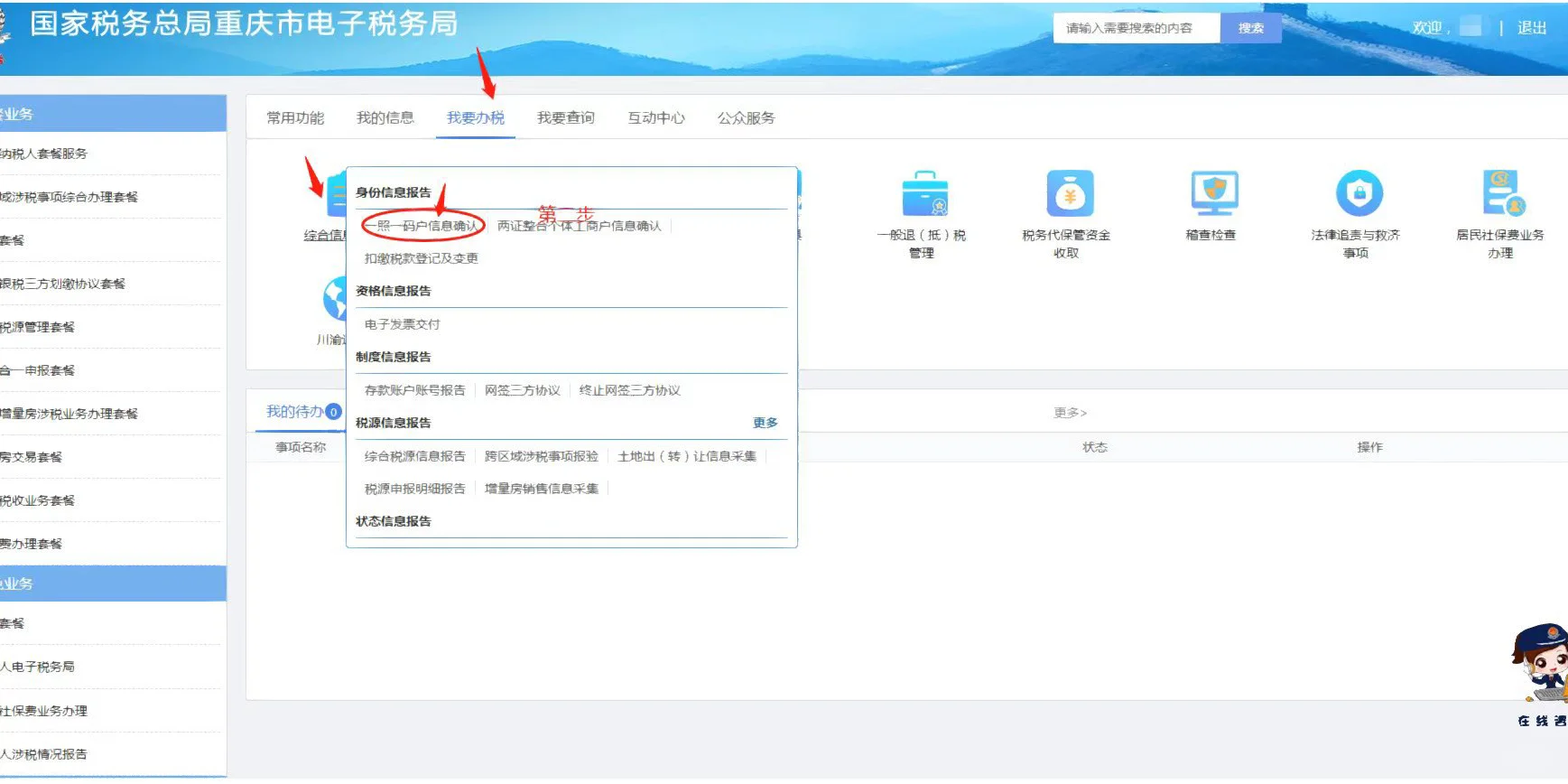Switch to the 我要办税 tab
Viewport: 1568px width, 784px height.
click(x=475, y=118)
